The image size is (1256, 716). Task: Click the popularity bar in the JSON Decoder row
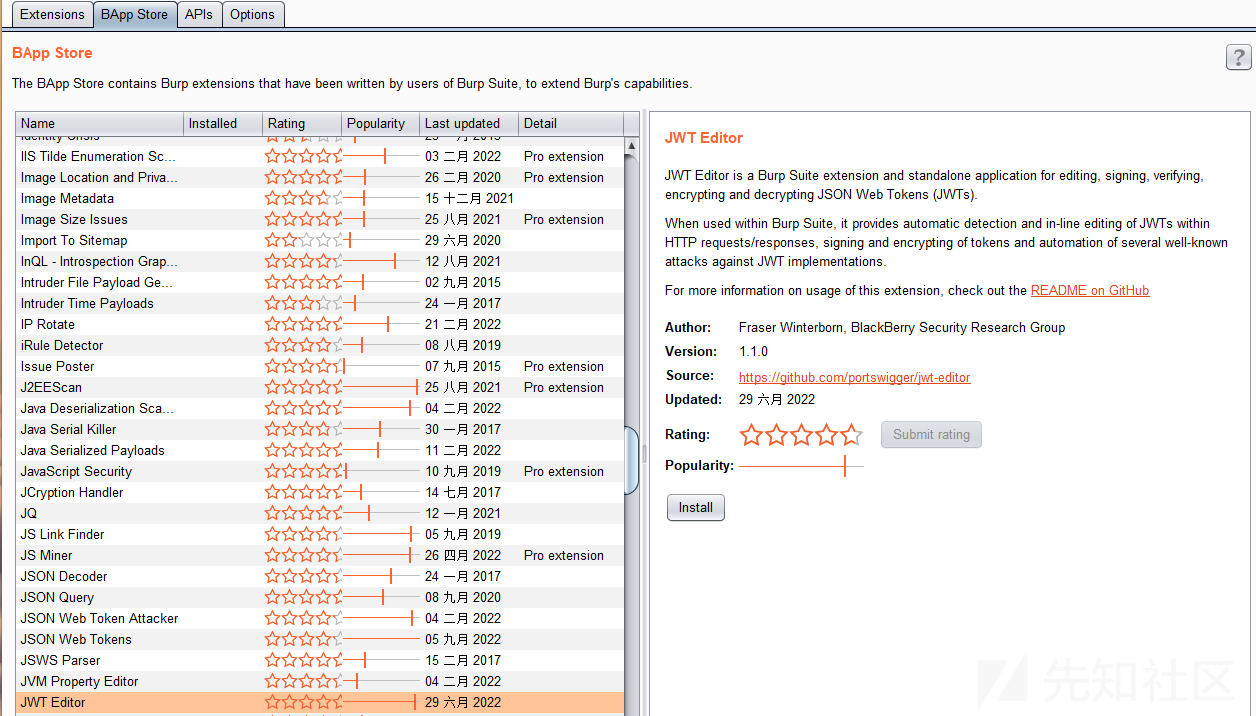click(381, 576)
